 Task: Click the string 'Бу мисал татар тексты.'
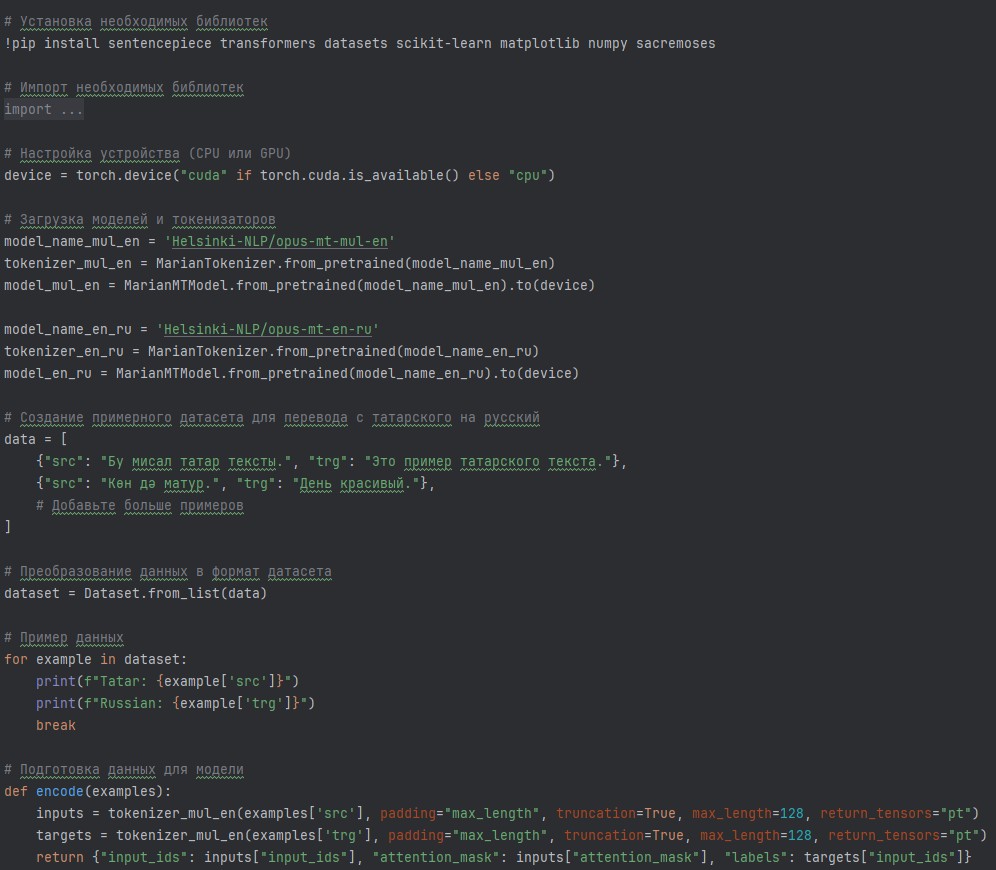click(x=196, y=462)
